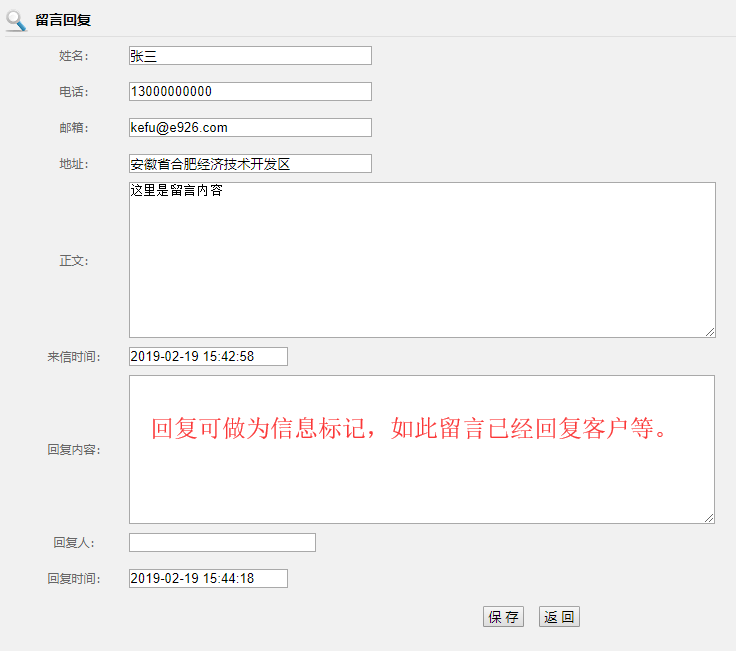Focus the 电话 field with 13000000000
The width and height of the screenshot is (736, 651).
tap(250, 92)
